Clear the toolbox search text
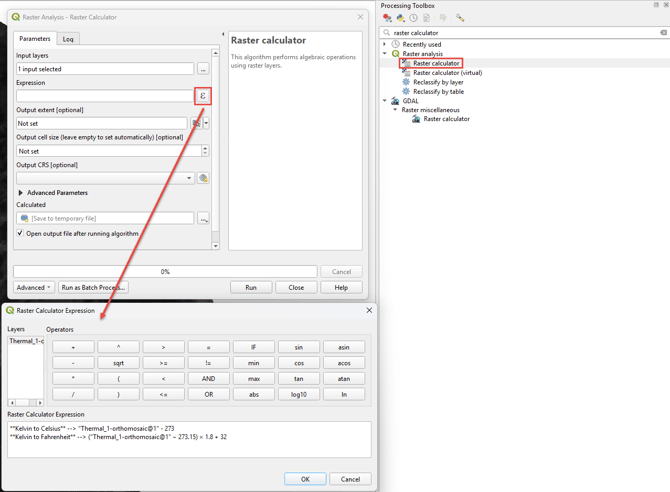 pyautogui.click(x=663, y=32)
